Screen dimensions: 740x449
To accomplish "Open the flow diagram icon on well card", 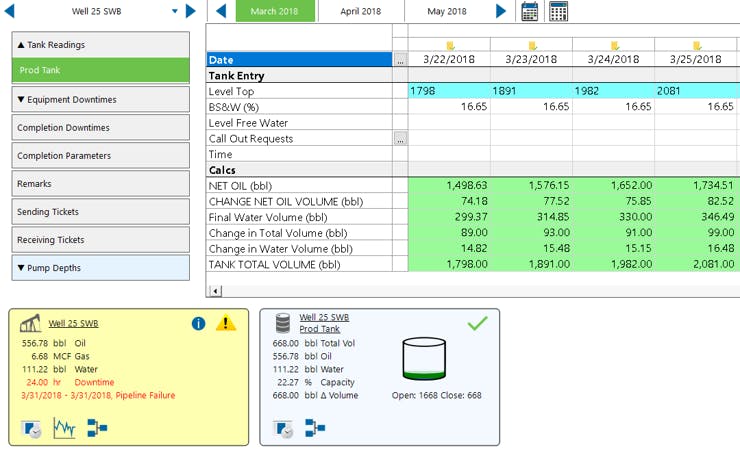I will point(97,428).
